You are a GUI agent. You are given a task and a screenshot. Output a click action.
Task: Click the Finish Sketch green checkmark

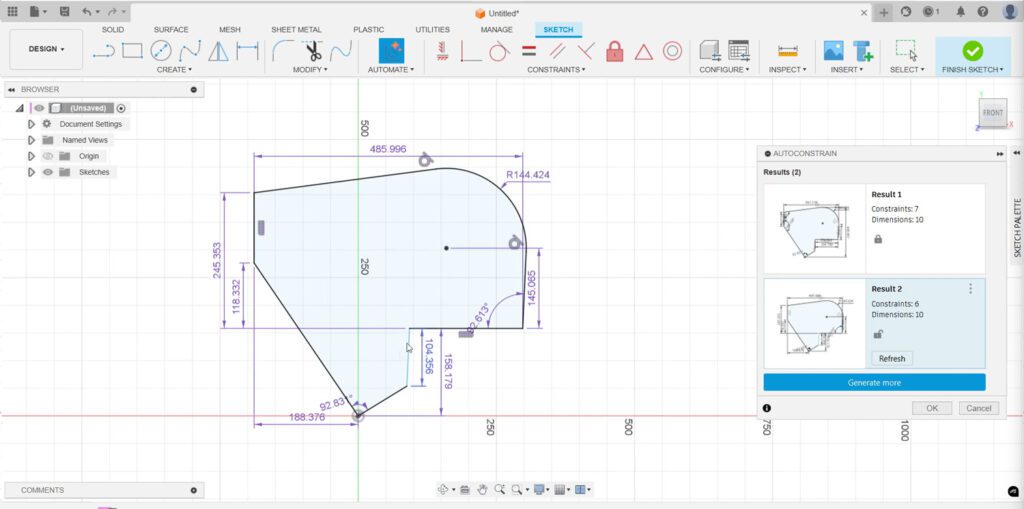(x=971, y=50)
